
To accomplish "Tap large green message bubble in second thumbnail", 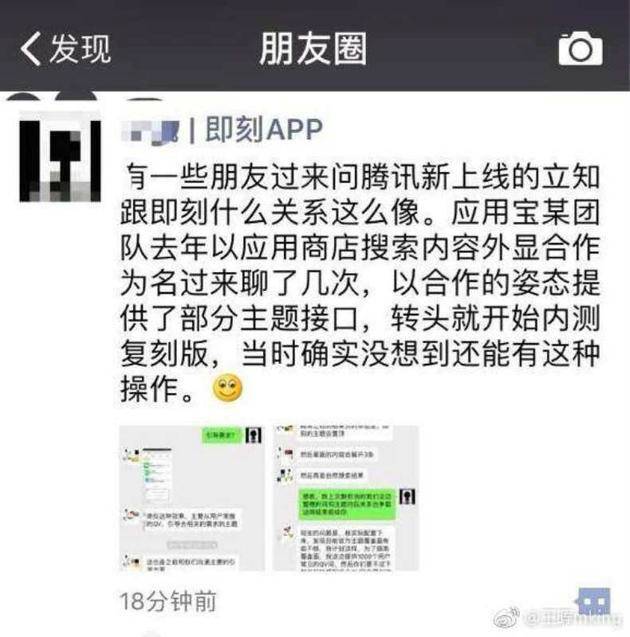I will 346,504.
